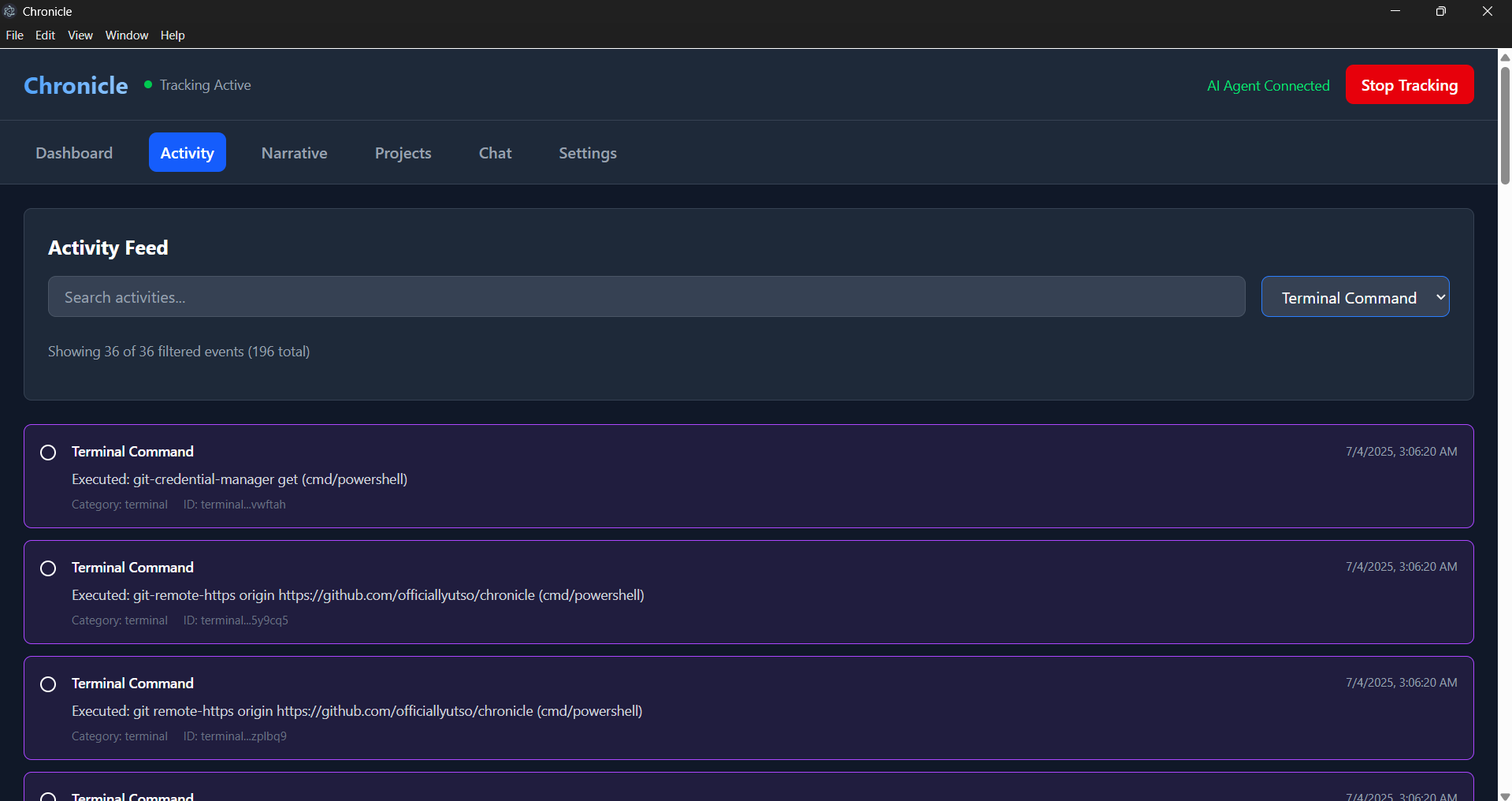The image size is (1512, 801).
Task: Open the Terminal Command filter dropdown
Action: pyautogui.click(x=1355, y=297)
